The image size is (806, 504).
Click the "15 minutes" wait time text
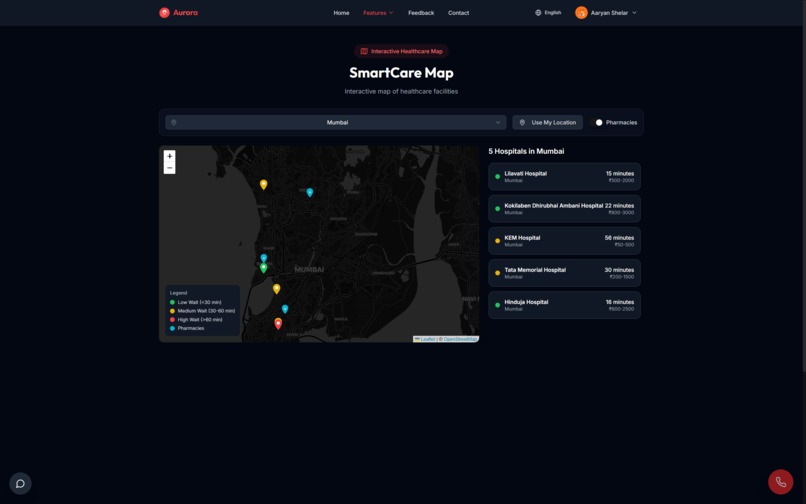coord(620,174)
